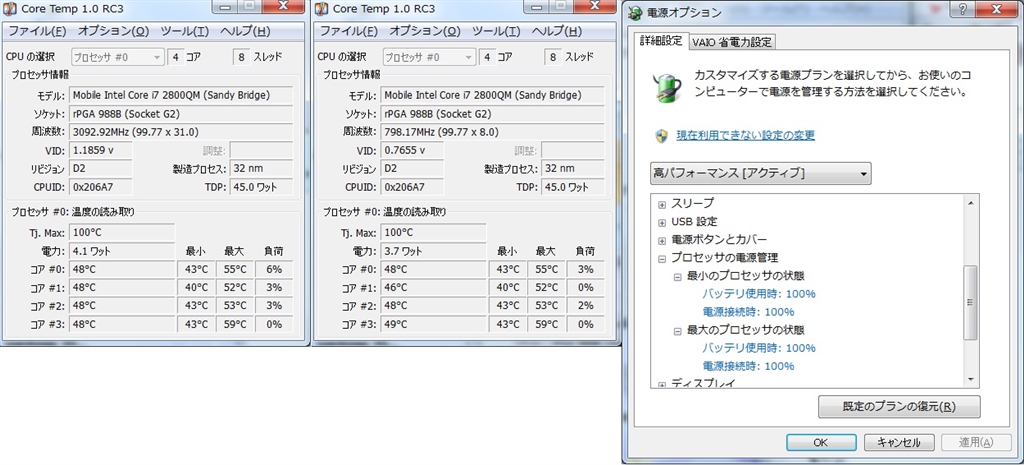Click バッテリ使用時 100% under 最大のプロセッサの状態
This screenshot has height=465, width=1024.
point(759,348)
